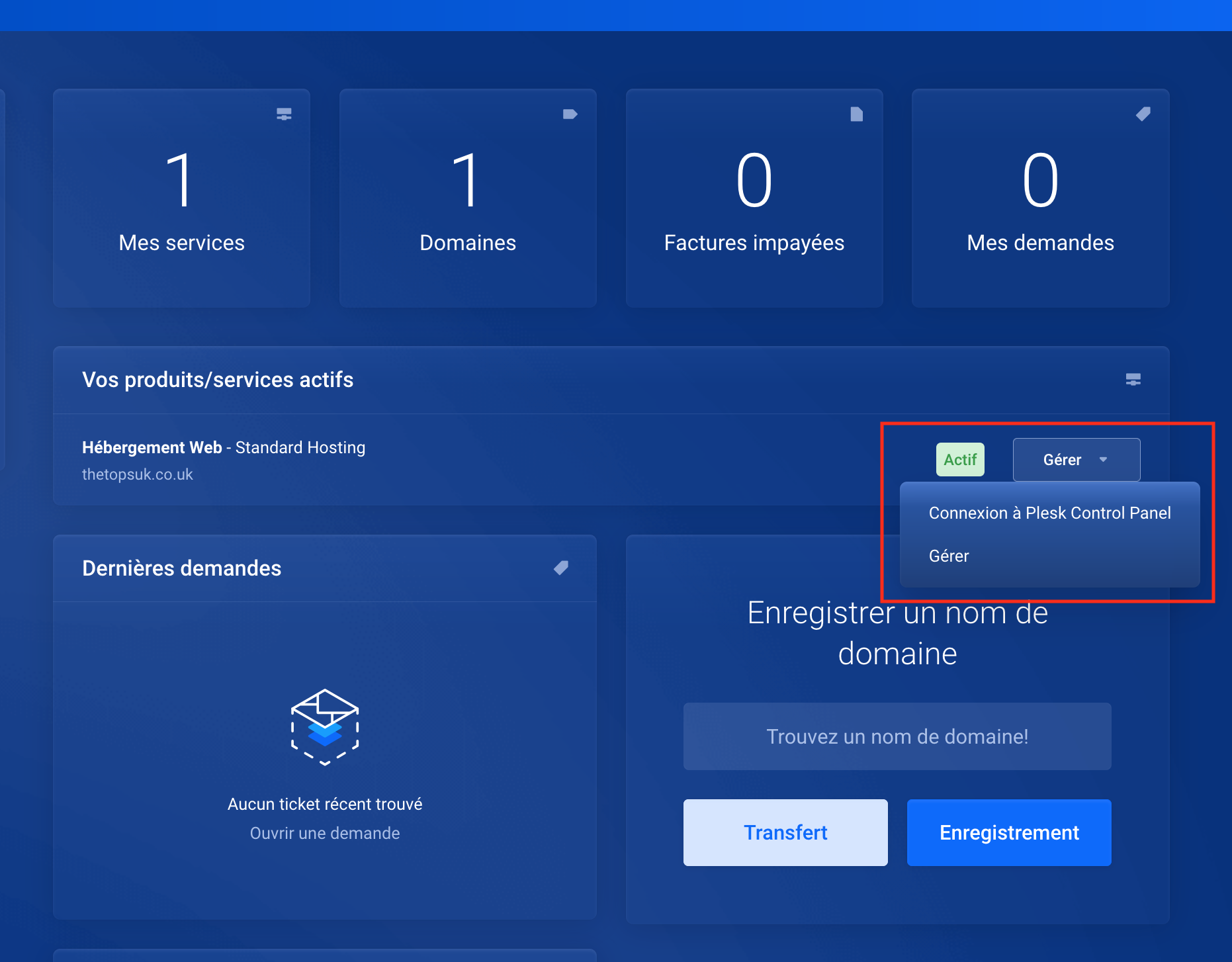Click the chevron arrow next to Gérer
Screen dimensions: 1232x962
click(x=1104, y=459)
